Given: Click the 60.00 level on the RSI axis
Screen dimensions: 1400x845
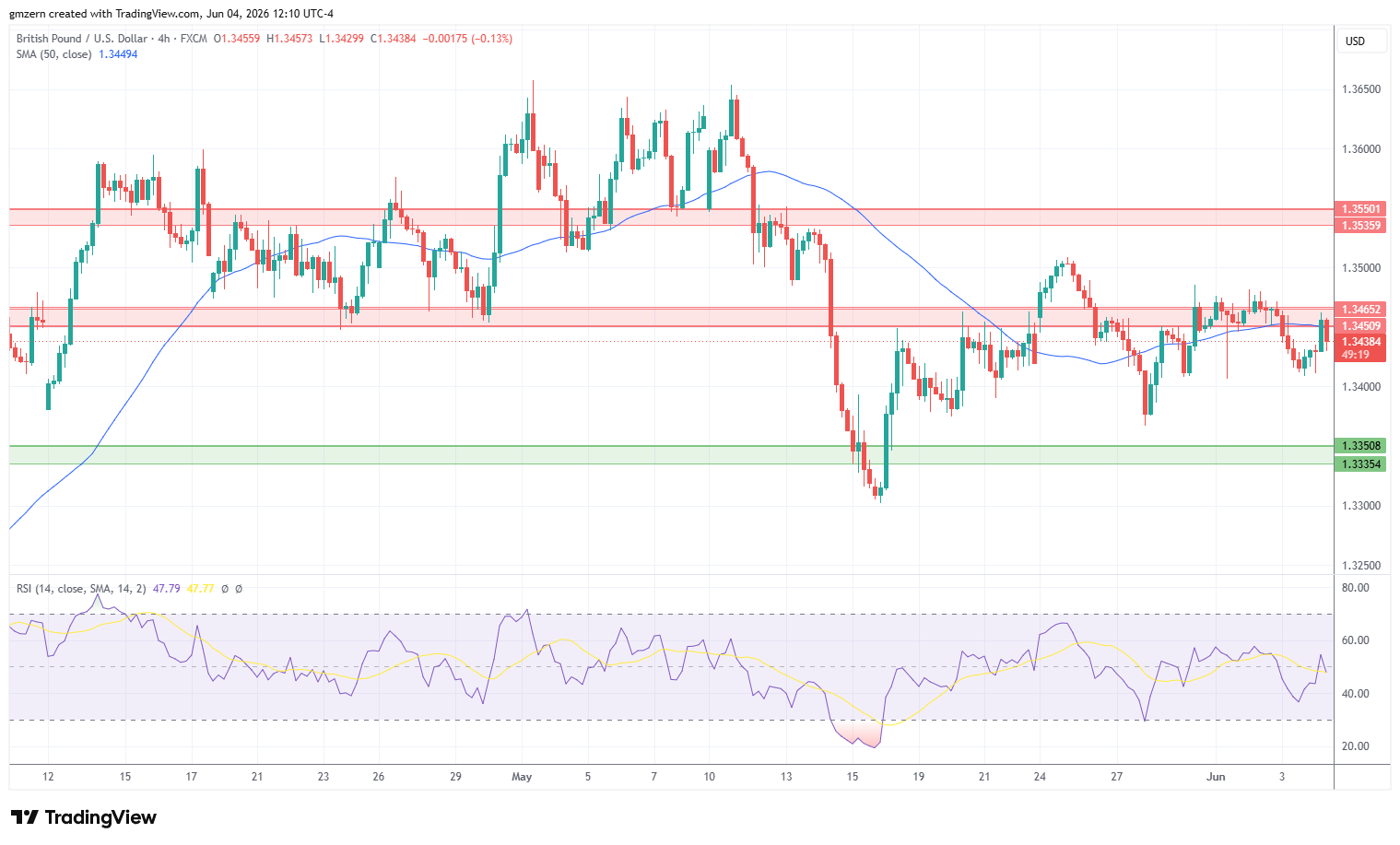Looking at the screenshot, I should pos(1356,640).
